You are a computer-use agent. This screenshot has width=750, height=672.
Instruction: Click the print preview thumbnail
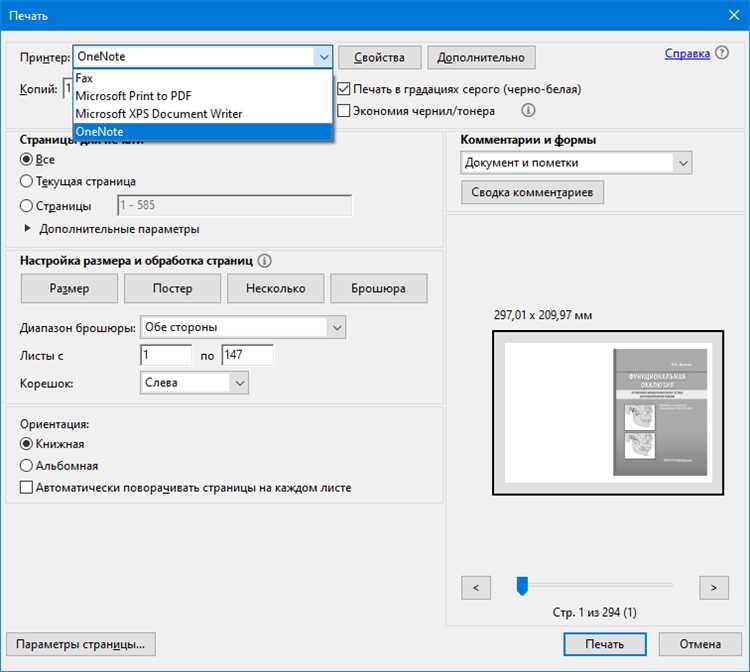point(608,413)
